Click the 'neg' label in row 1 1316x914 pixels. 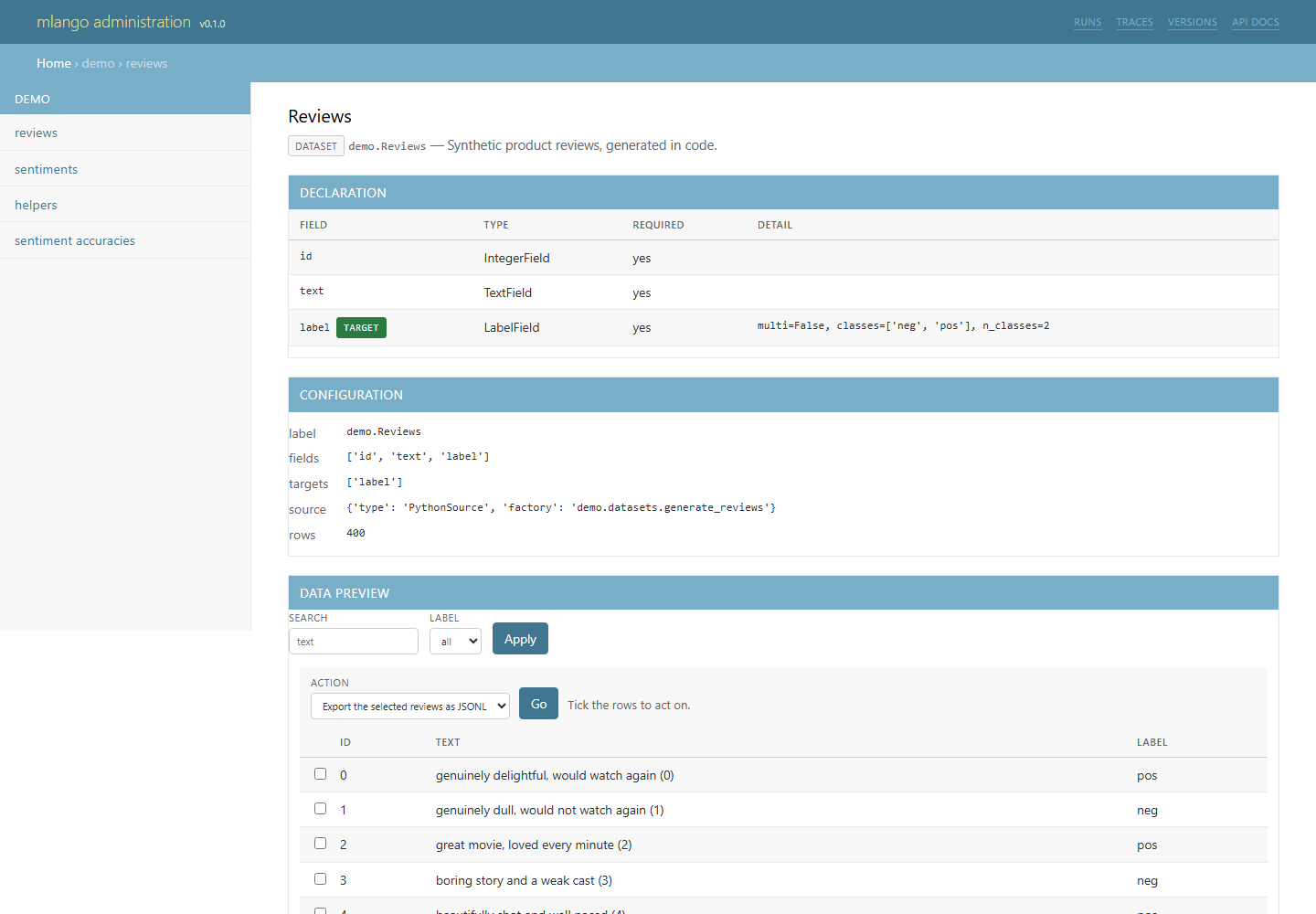tap(1147, 810)
